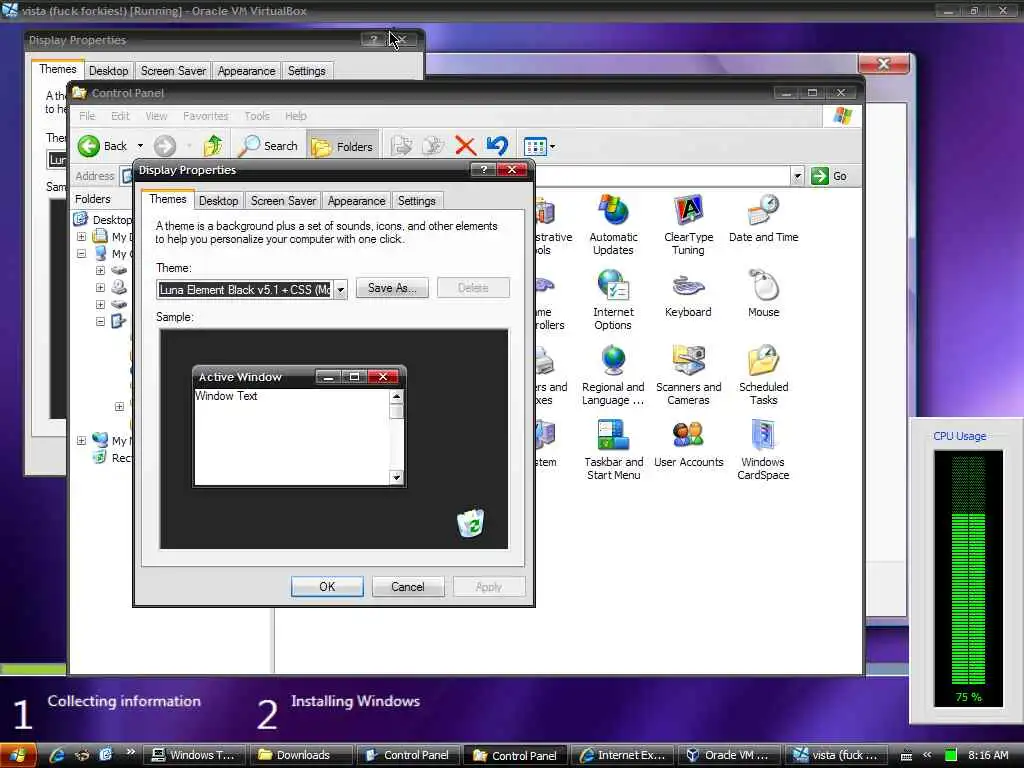Collapse the My Computer tree node
The width and height of the screenshot is (1024, 768).
pos(81,253)
